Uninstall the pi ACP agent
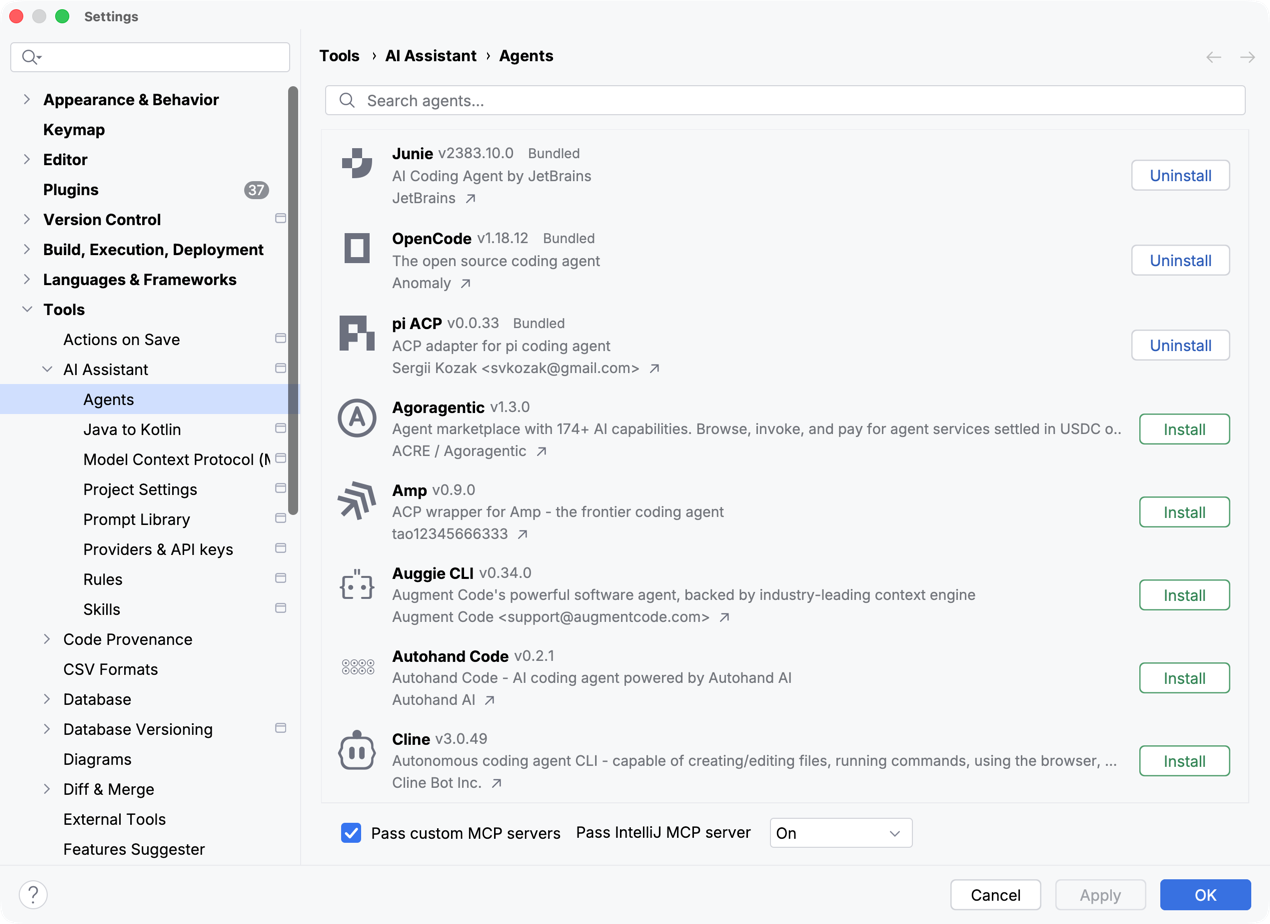This screenshot has width=1270, height=924. point(1180,345)
